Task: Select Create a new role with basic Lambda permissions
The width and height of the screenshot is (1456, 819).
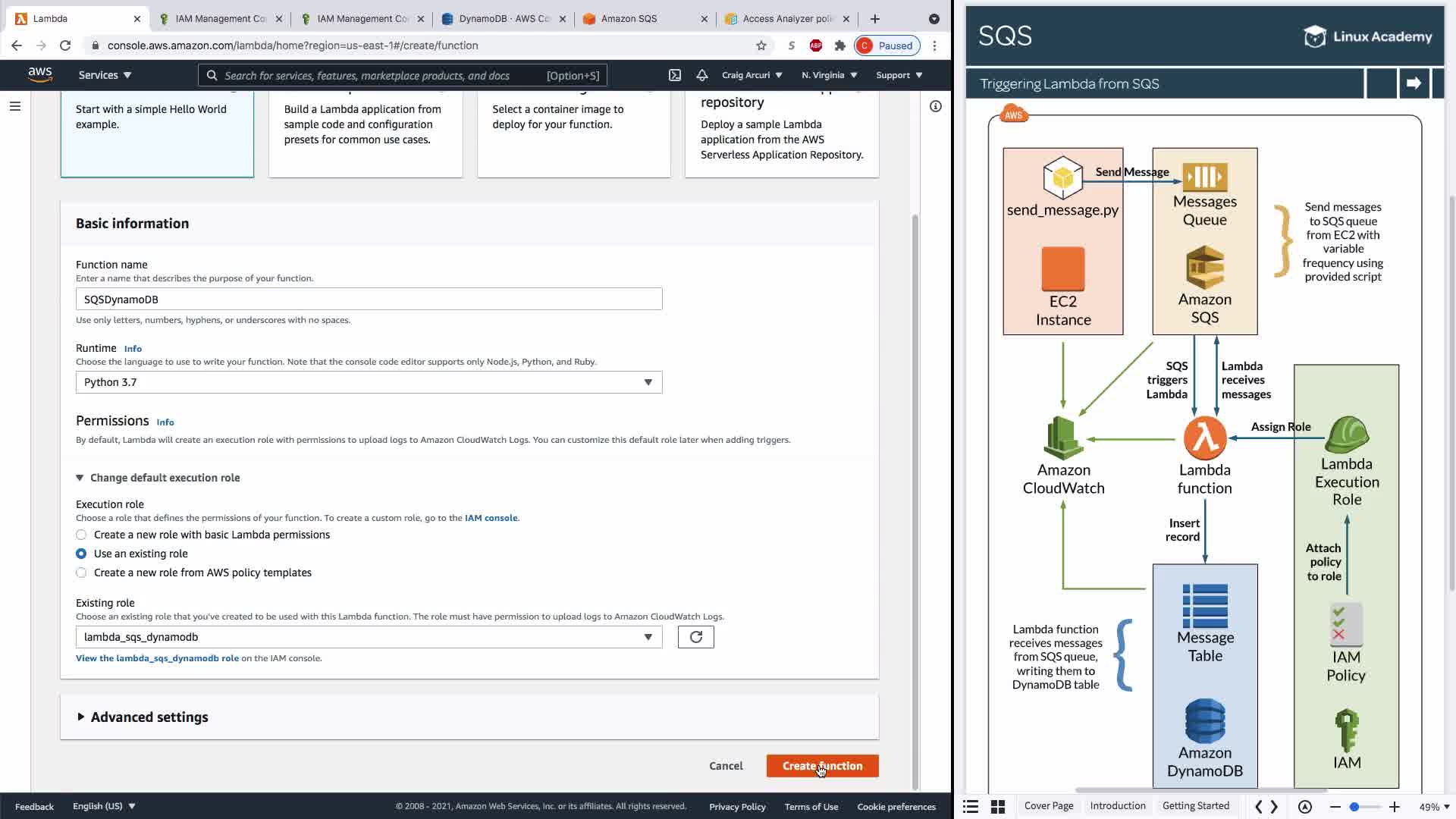Action: click(x=81, y=535)
